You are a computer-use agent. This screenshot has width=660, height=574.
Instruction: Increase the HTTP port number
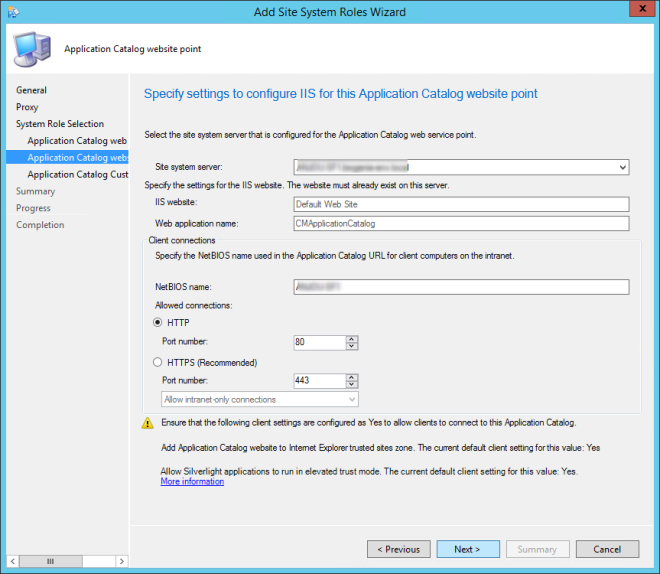[x=351, y=338]
